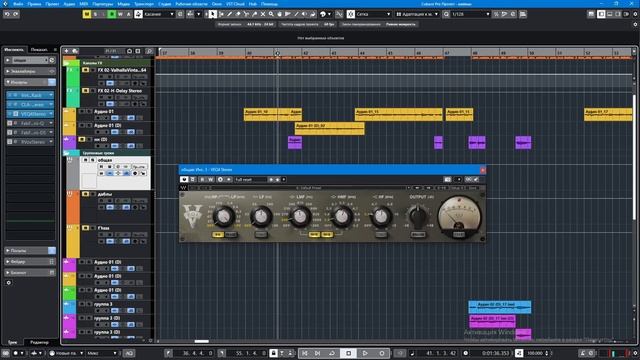
Task: Redo the action in toolbar
Action: (x=16, y=14)
